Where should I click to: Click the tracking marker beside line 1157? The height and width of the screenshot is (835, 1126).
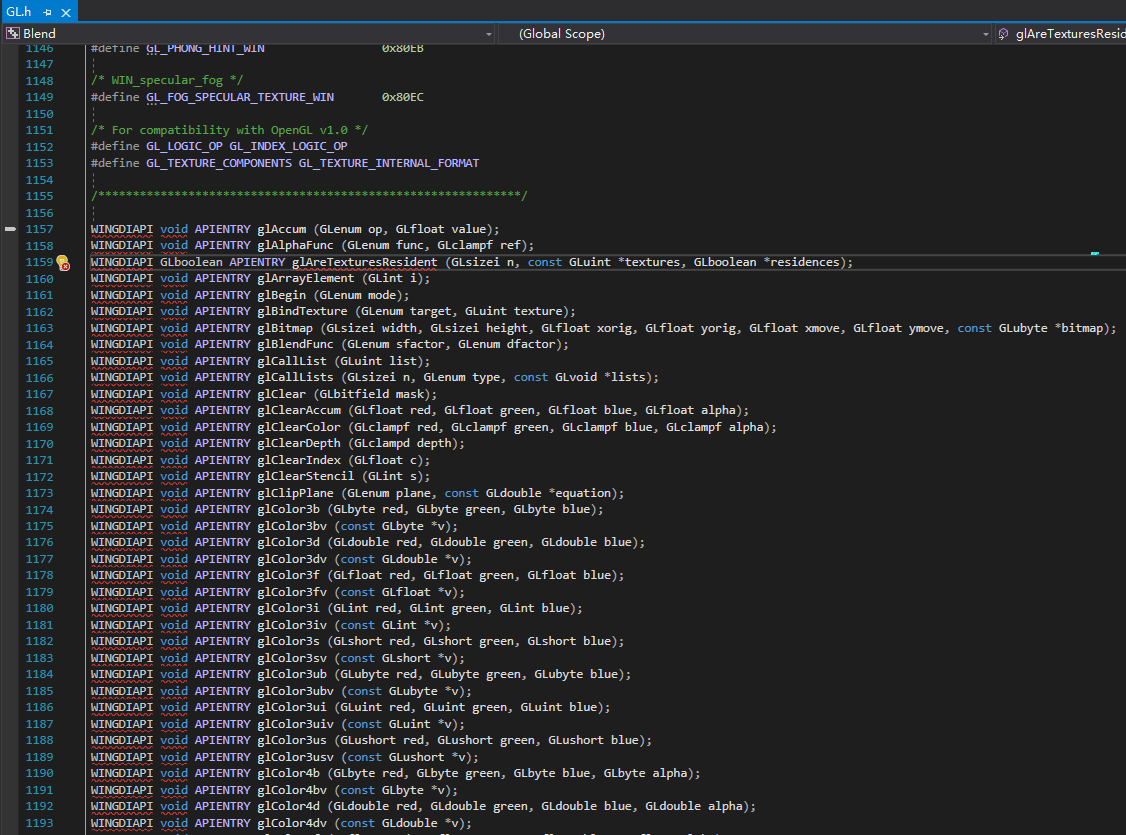point(9,228)
